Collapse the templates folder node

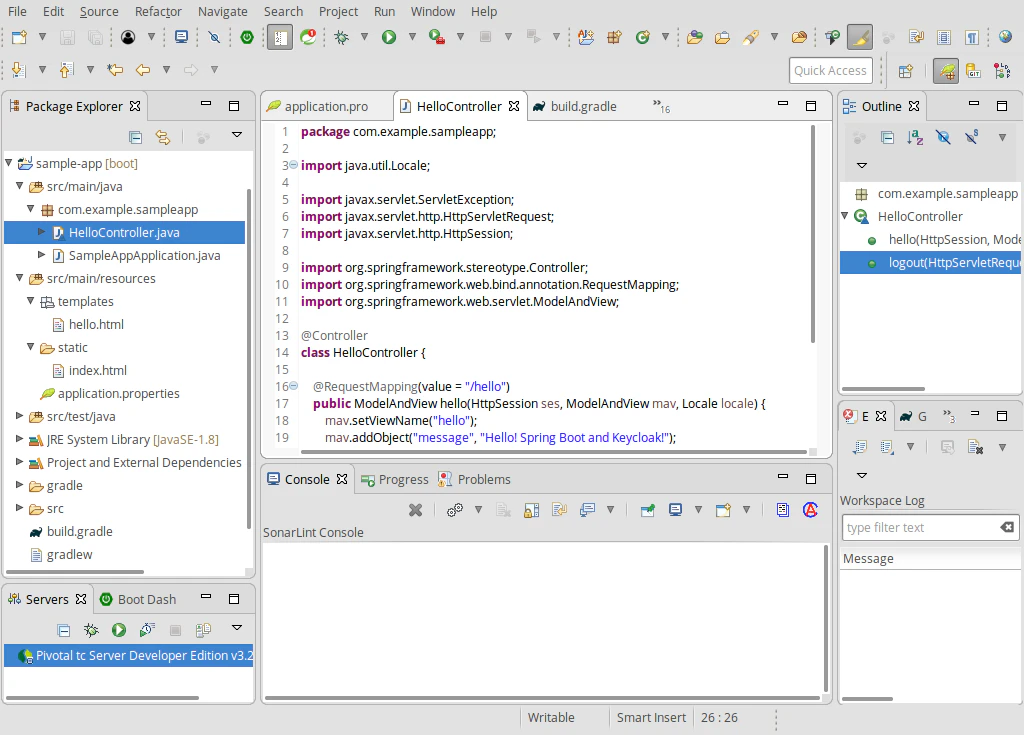point(31,301)
